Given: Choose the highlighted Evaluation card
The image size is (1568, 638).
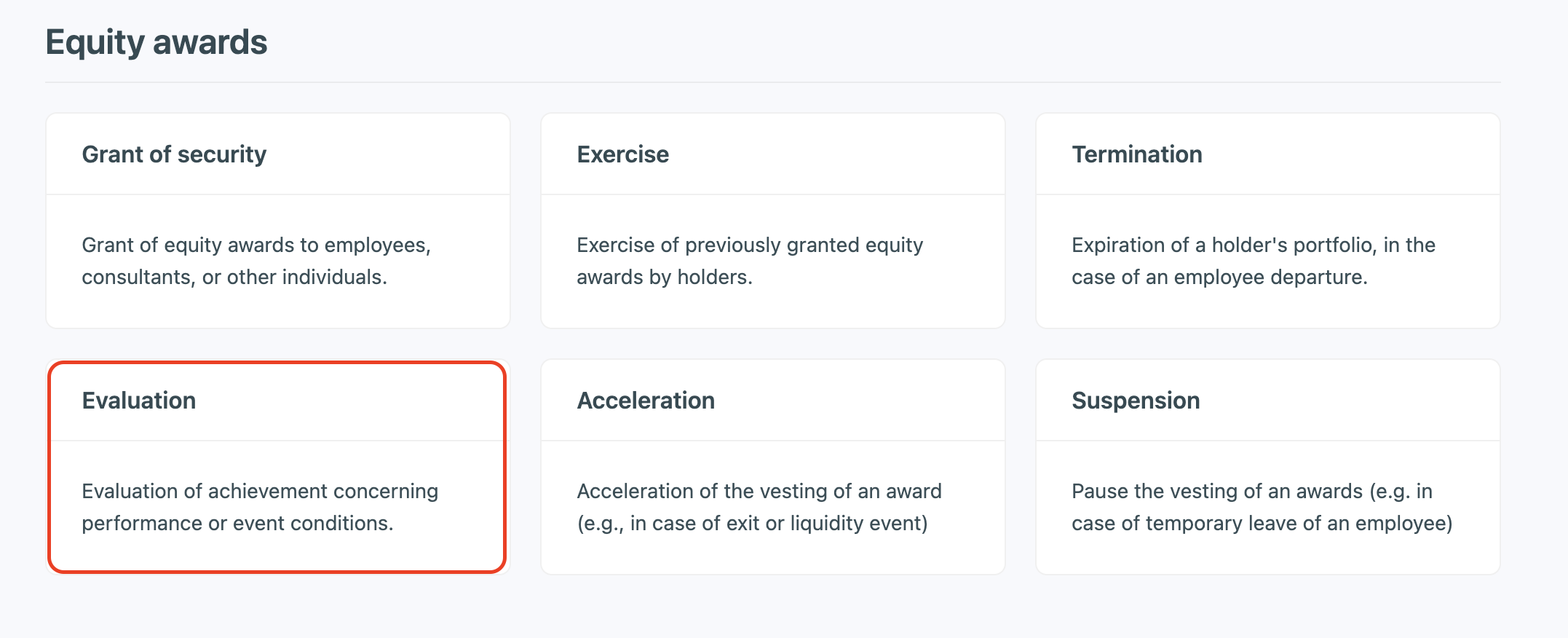Looking at the screenshot, I should click(277, 466).
